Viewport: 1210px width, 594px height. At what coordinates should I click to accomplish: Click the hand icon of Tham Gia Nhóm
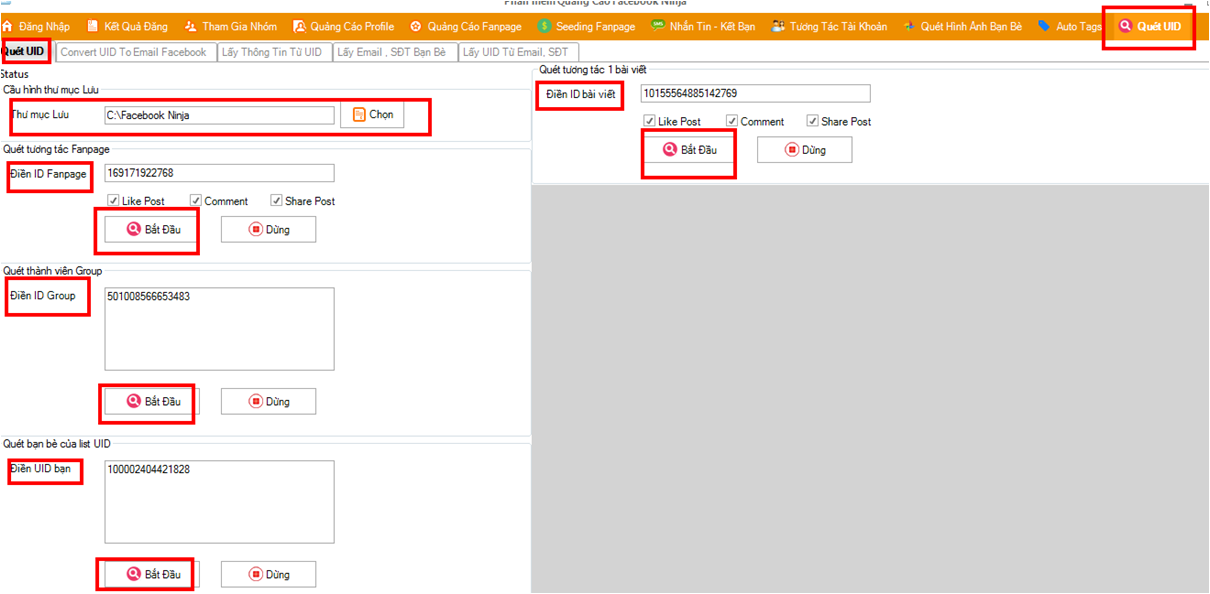(189, 27)
